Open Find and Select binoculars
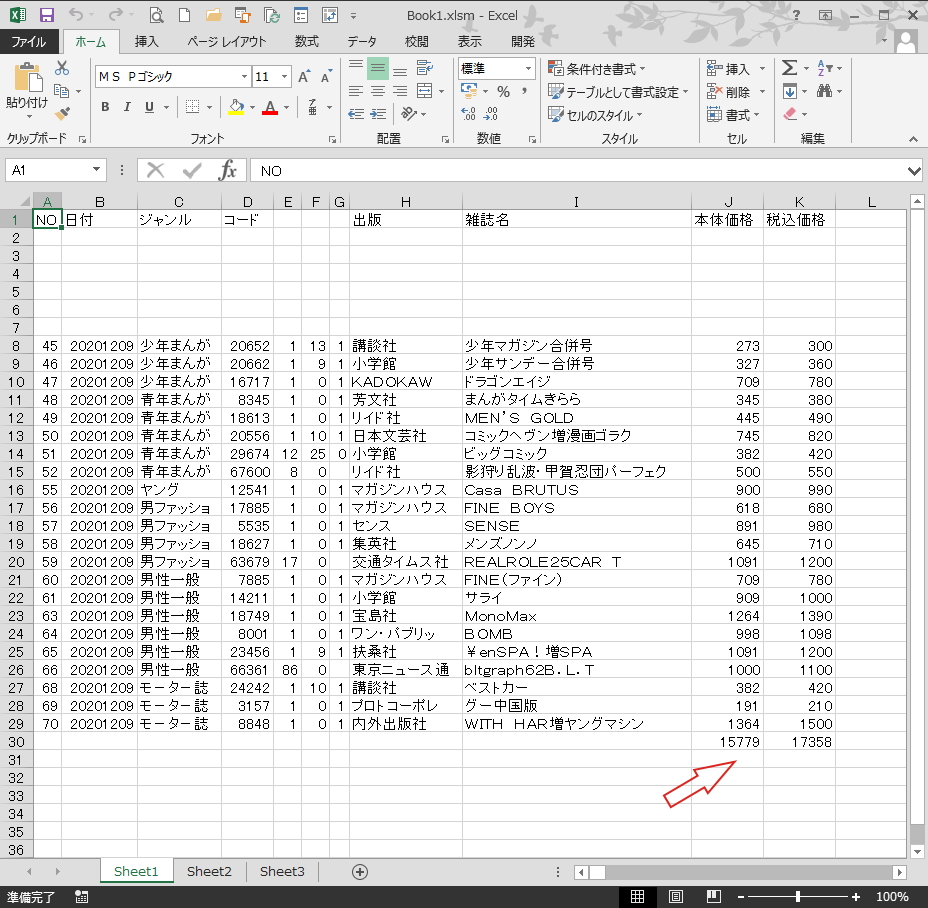Screen dimensions: 928x908 tap(824, 91)
